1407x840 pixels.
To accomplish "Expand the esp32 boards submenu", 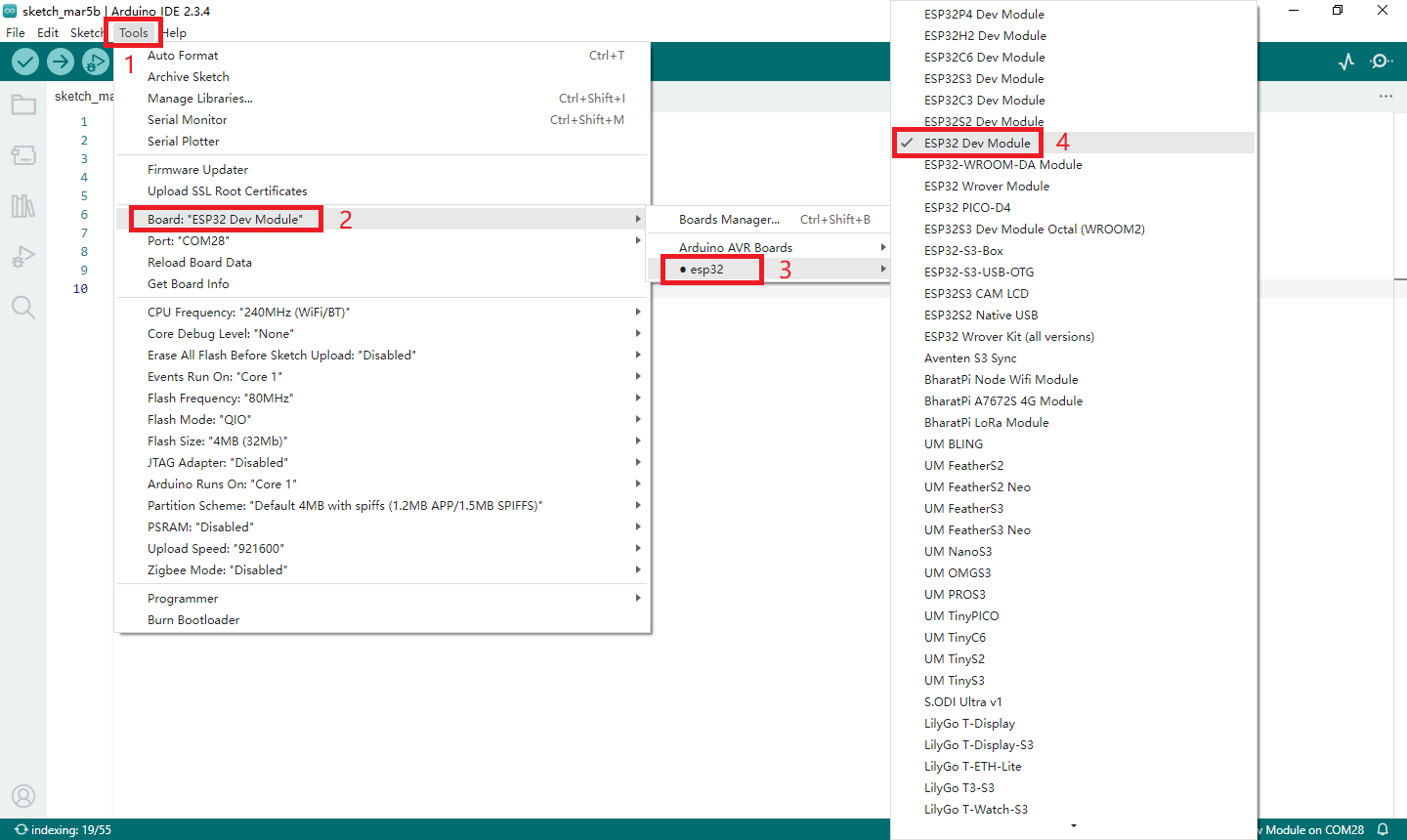I will click(x=769, y=270).
